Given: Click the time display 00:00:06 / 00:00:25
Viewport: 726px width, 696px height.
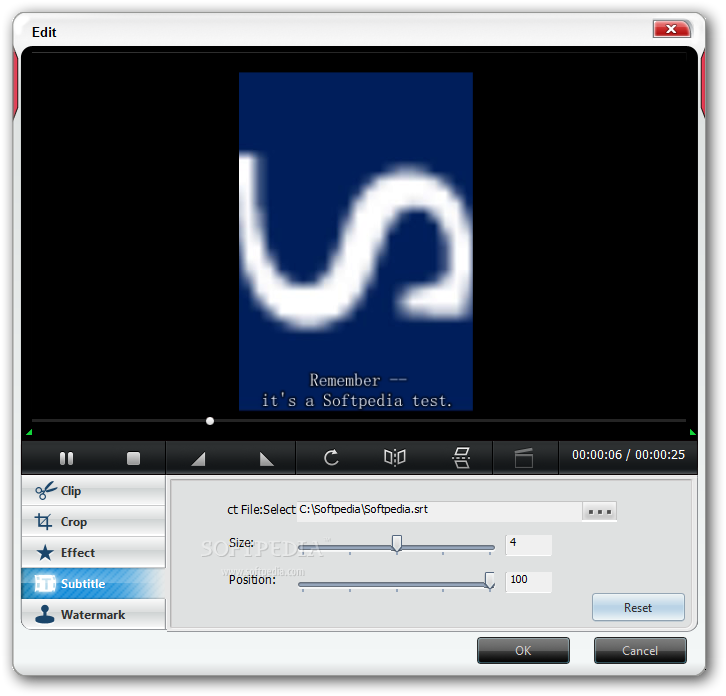Looking at the screenshot, I should pos(628,455).
